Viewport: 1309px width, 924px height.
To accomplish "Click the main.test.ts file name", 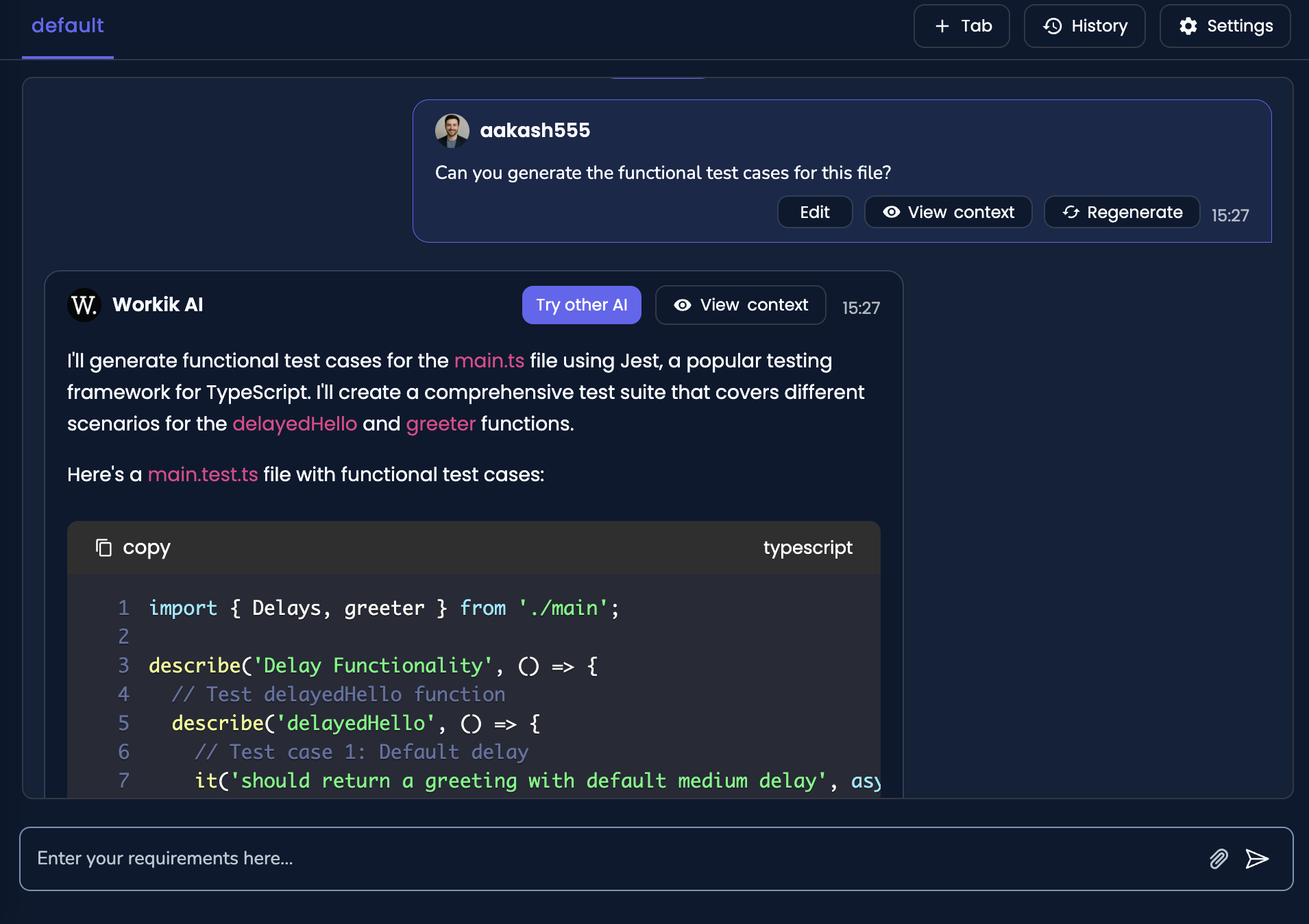I will pyautogui.click(x=203, y=474).
